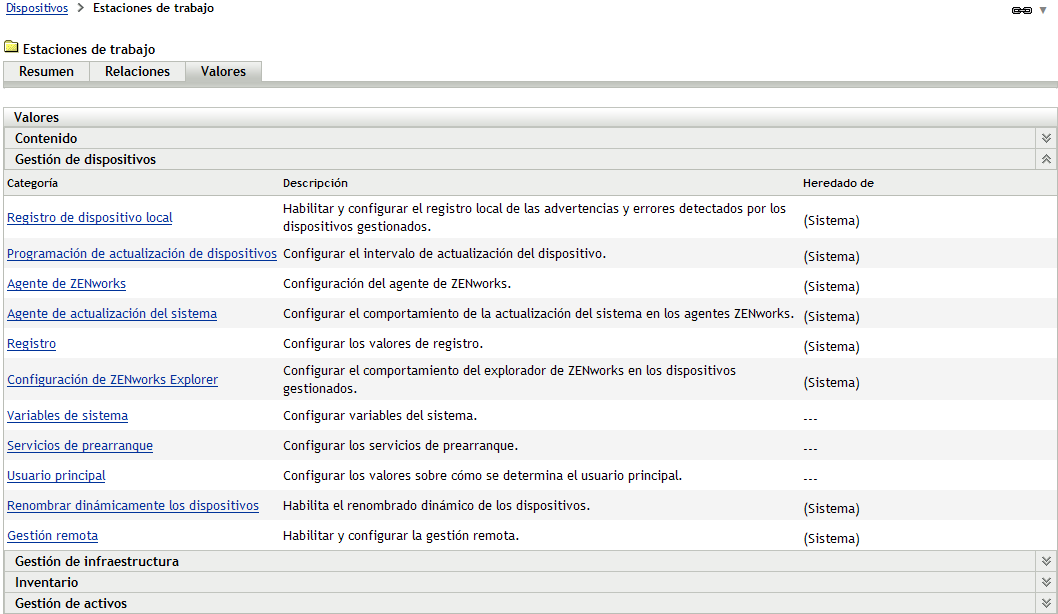Open the Gestión remota settings

[x=52, y=535]
